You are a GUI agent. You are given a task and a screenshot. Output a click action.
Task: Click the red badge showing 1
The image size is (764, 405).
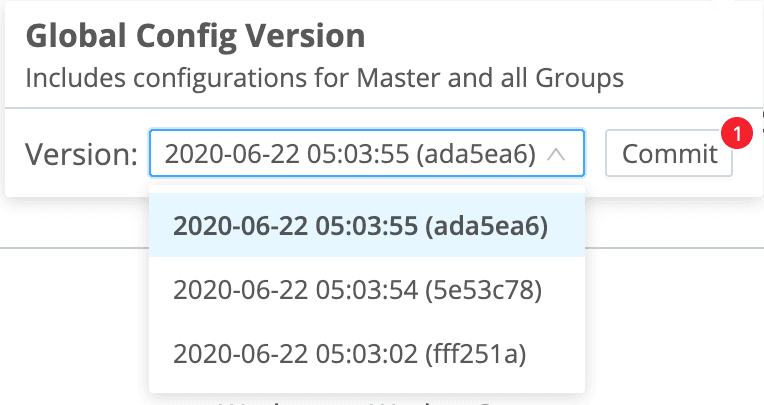[x=737, y=132]
